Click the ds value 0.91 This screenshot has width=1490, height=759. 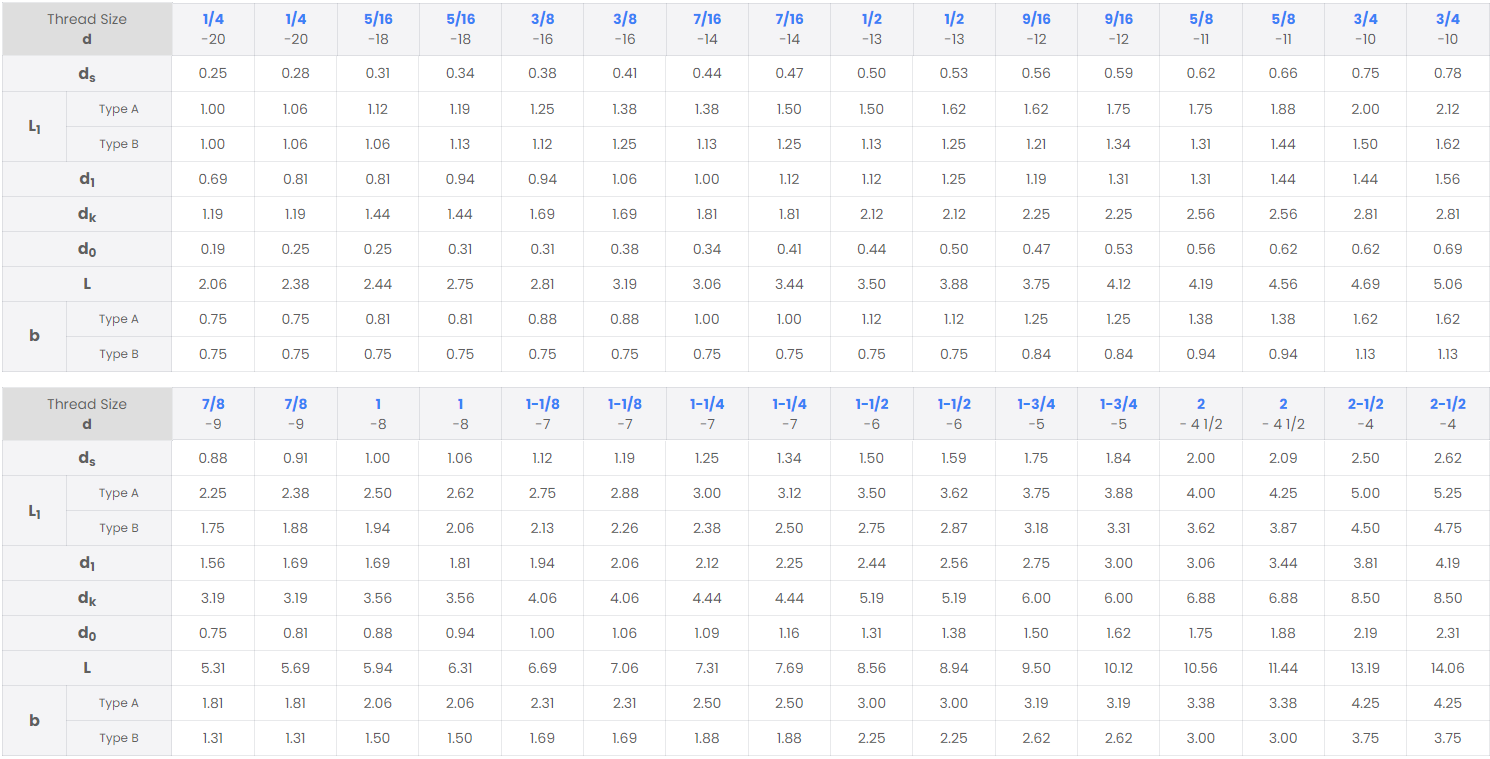tap(295, 458)
